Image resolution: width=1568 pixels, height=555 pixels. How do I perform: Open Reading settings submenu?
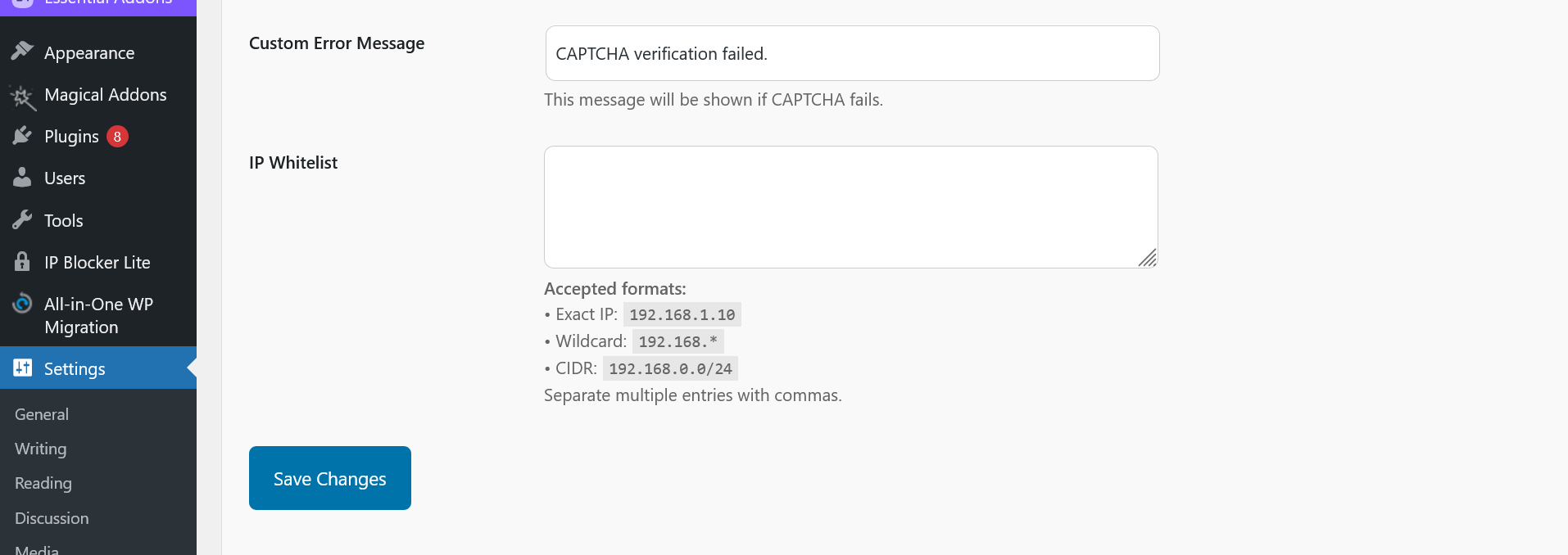(x=43, y=483)
